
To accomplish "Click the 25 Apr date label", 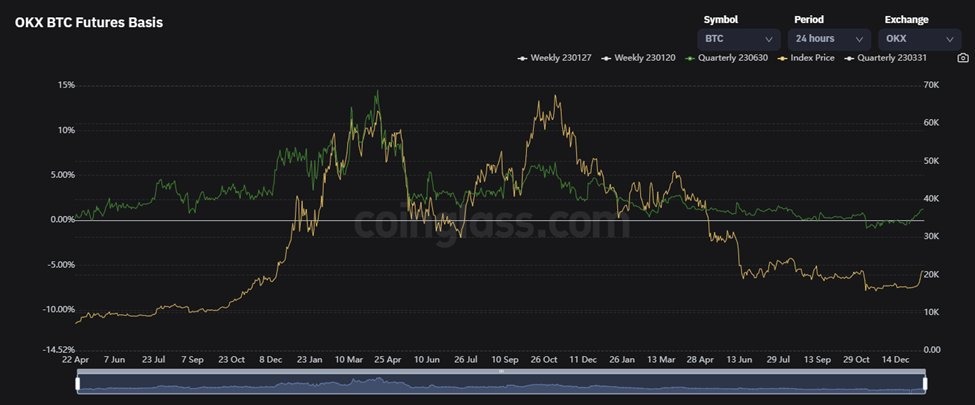I will tap(387, 360).
